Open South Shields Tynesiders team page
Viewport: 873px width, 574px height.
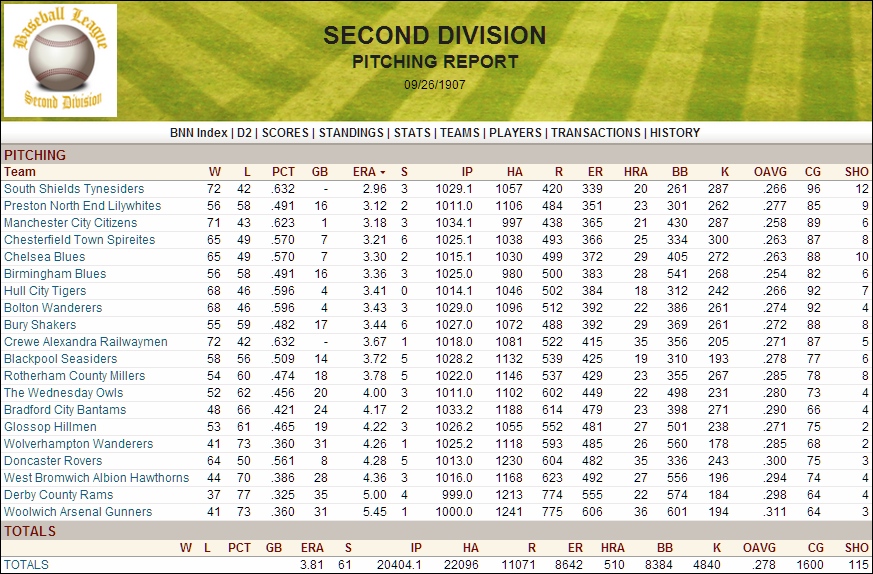(x=74, y=189)
